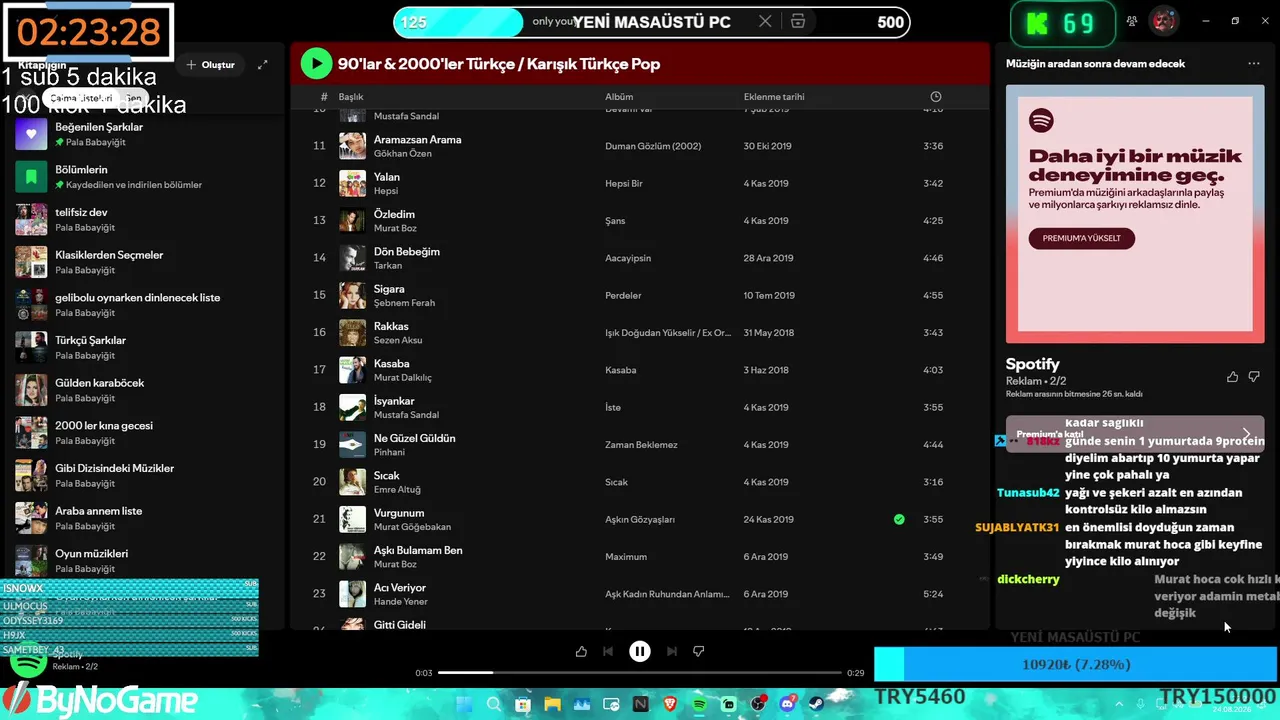Thumbs down the Spotify ad in right panel

pos(1254,377)
